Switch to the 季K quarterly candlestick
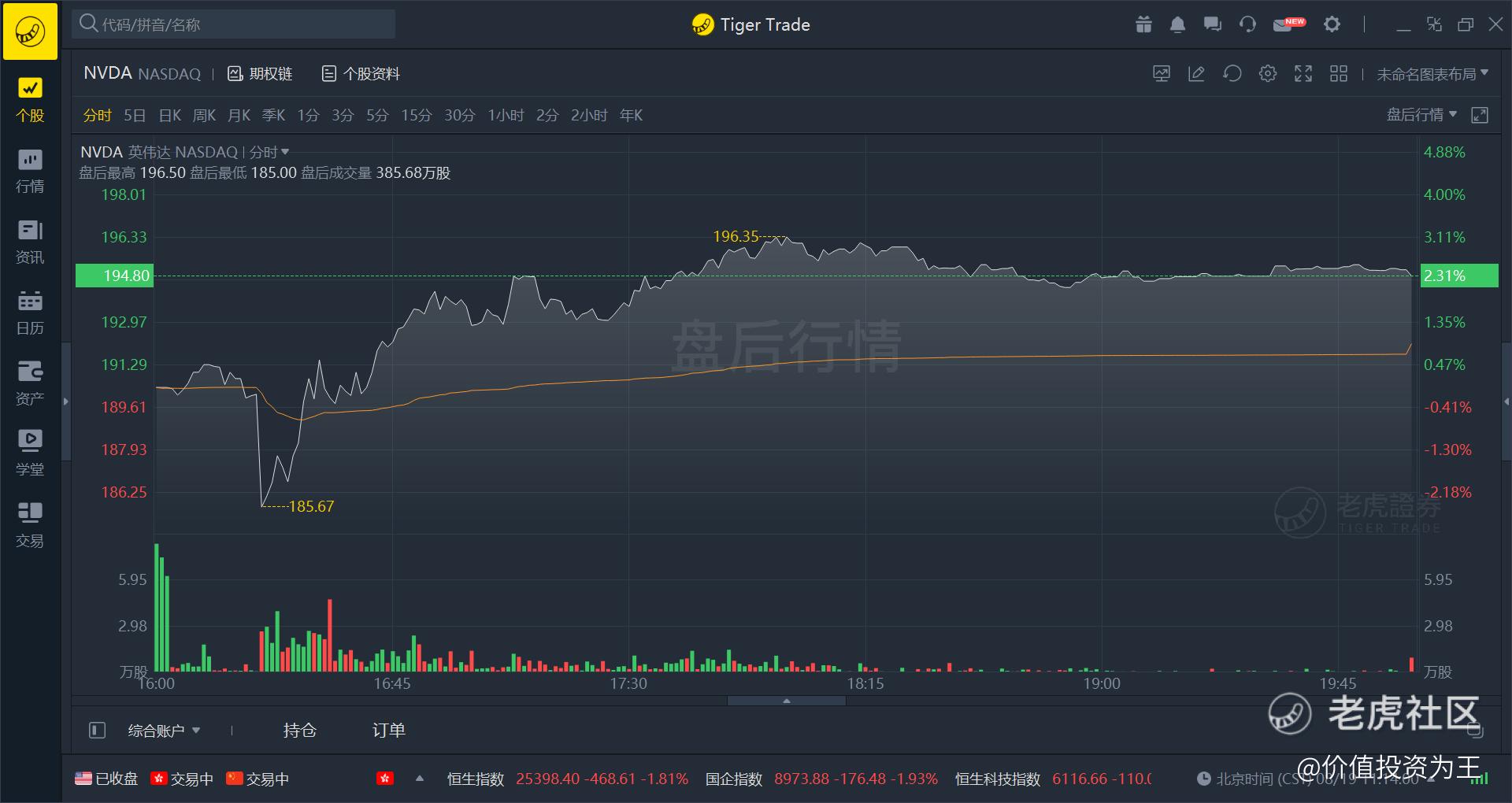 pyautogui.click(x=273, y=115)
